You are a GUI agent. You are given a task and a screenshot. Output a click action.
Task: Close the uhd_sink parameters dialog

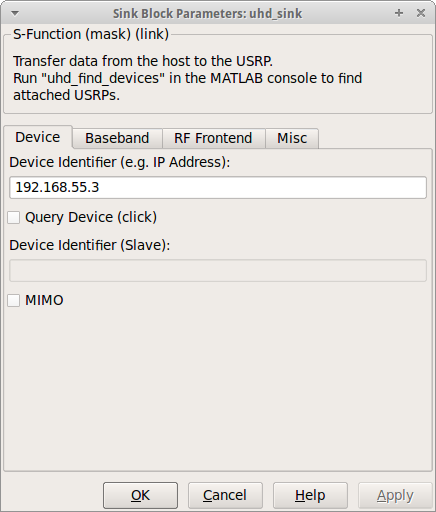click(421, 13)
